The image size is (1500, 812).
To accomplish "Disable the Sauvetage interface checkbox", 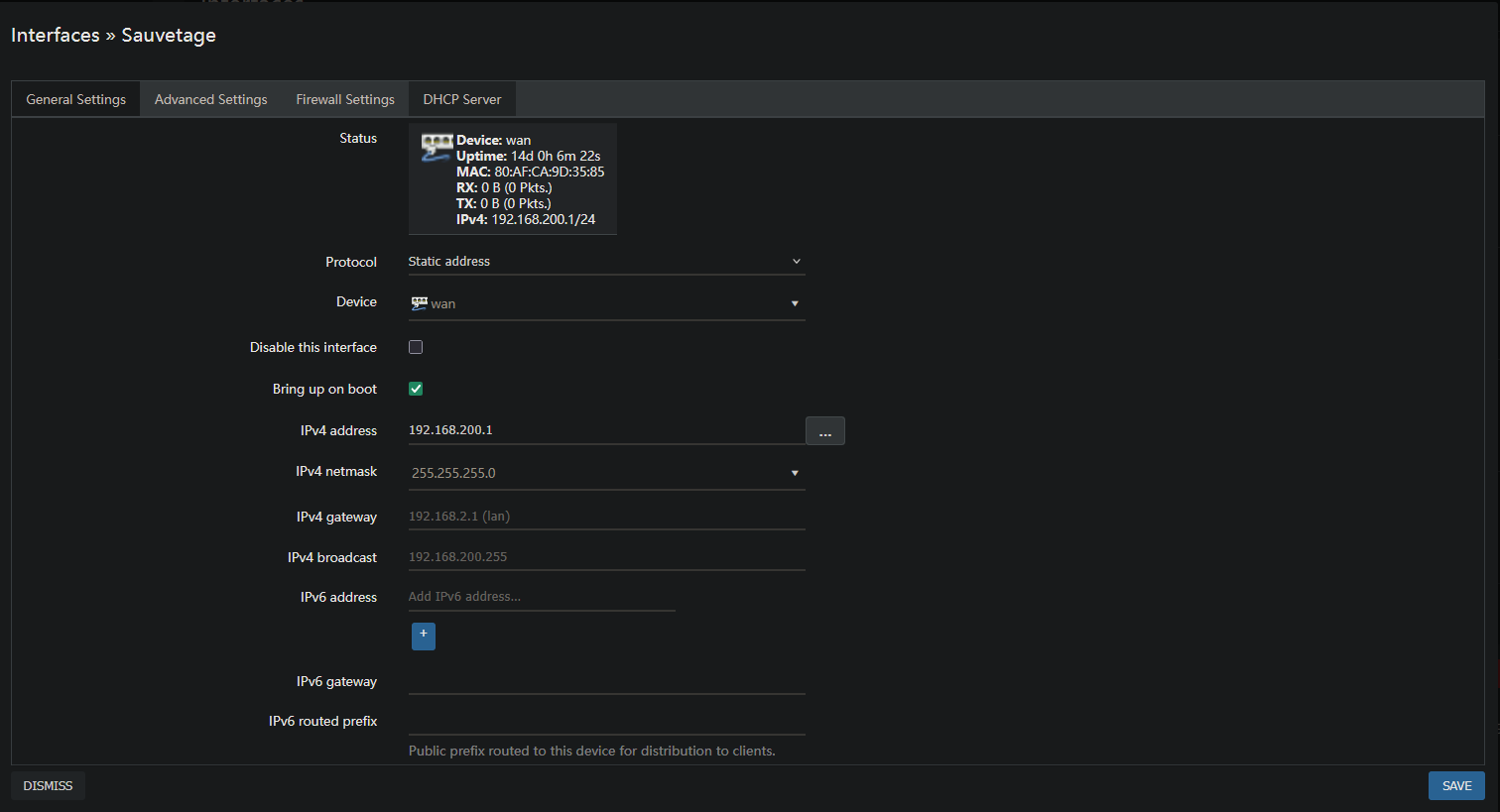I will point(416,346).
